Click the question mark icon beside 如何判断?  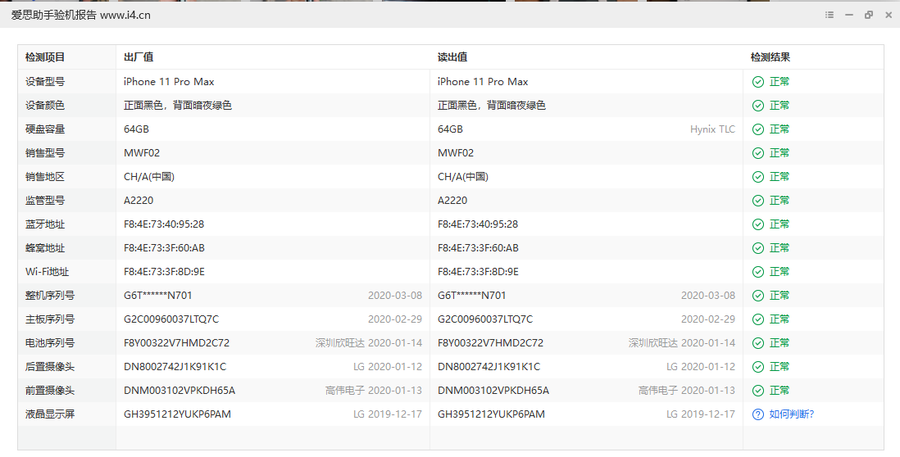[758, 414]
